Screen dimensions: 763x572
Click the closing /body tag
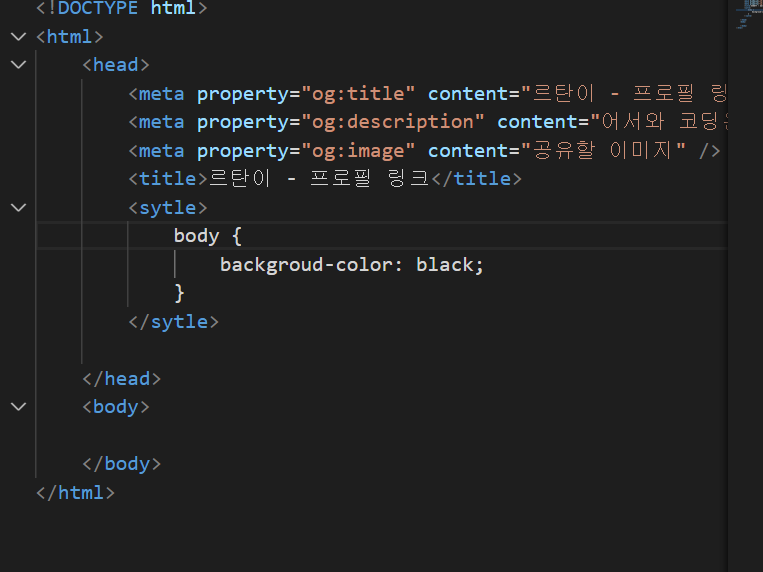point(122,464)
